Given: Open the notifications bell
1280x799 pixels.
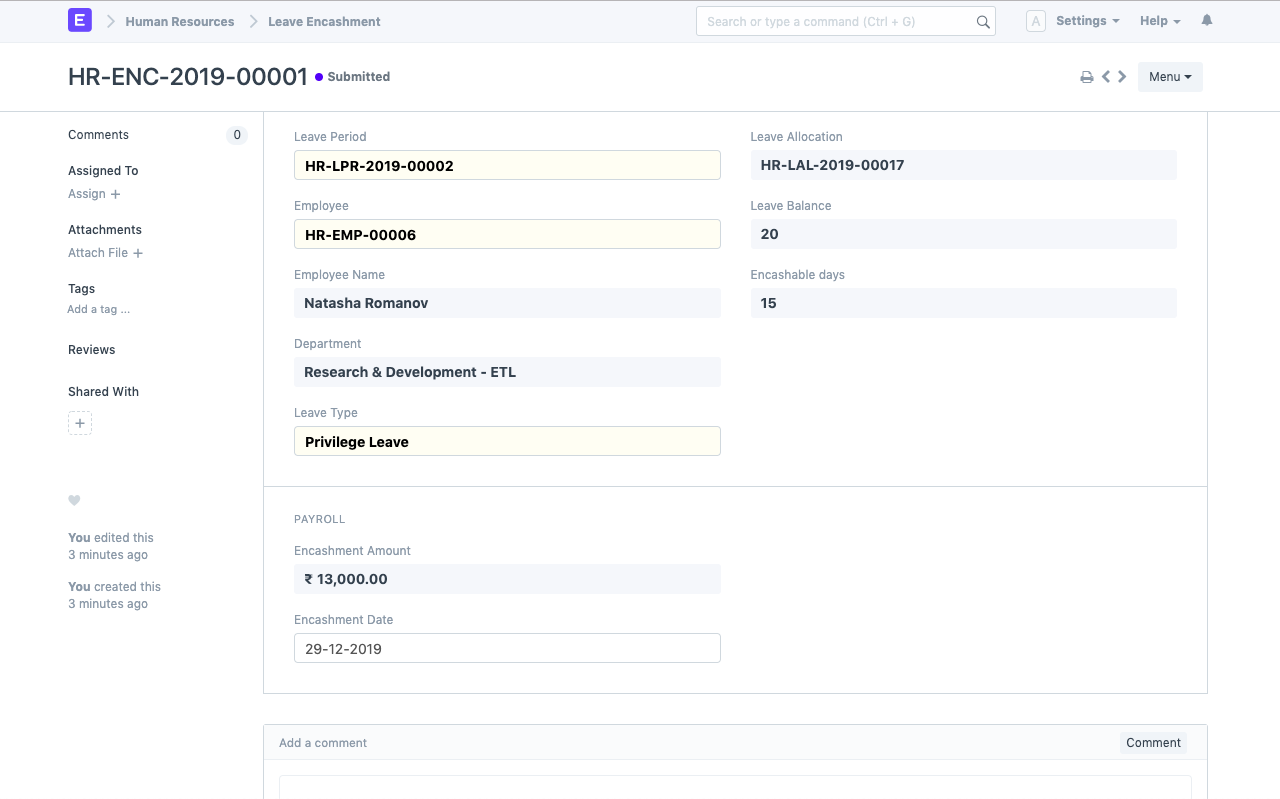Looking at the screenshot, I should [1207, 20].
